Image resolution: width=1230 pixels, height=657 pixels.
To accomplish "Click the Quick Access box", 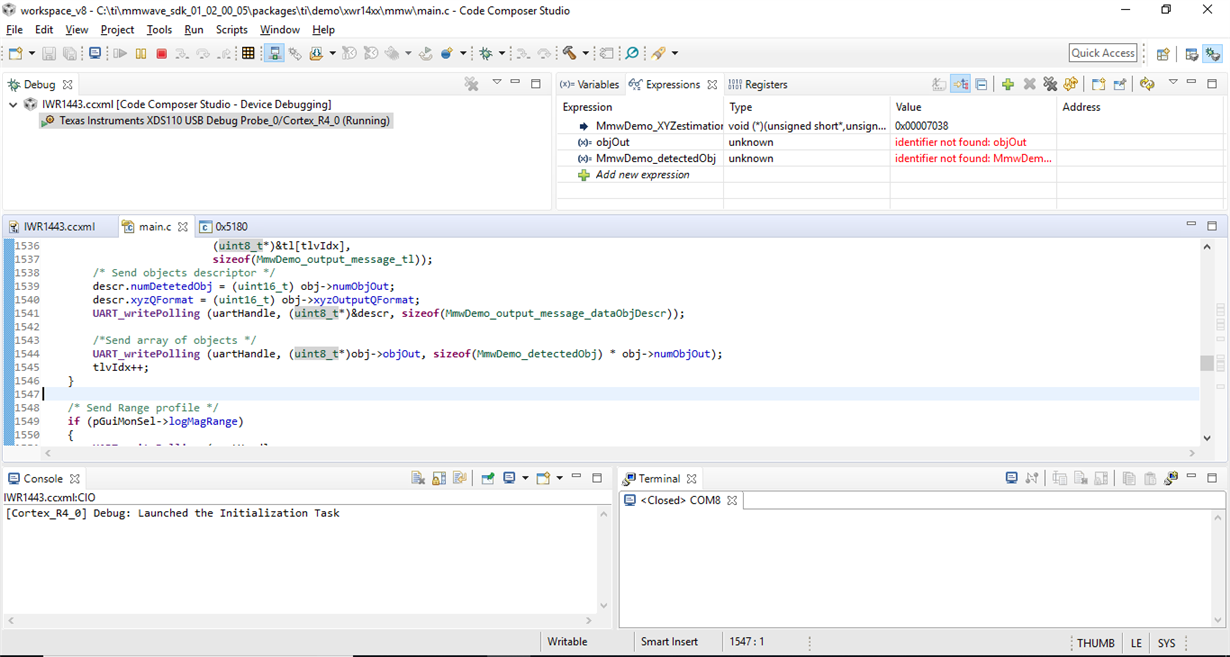I will point(1103,53).
